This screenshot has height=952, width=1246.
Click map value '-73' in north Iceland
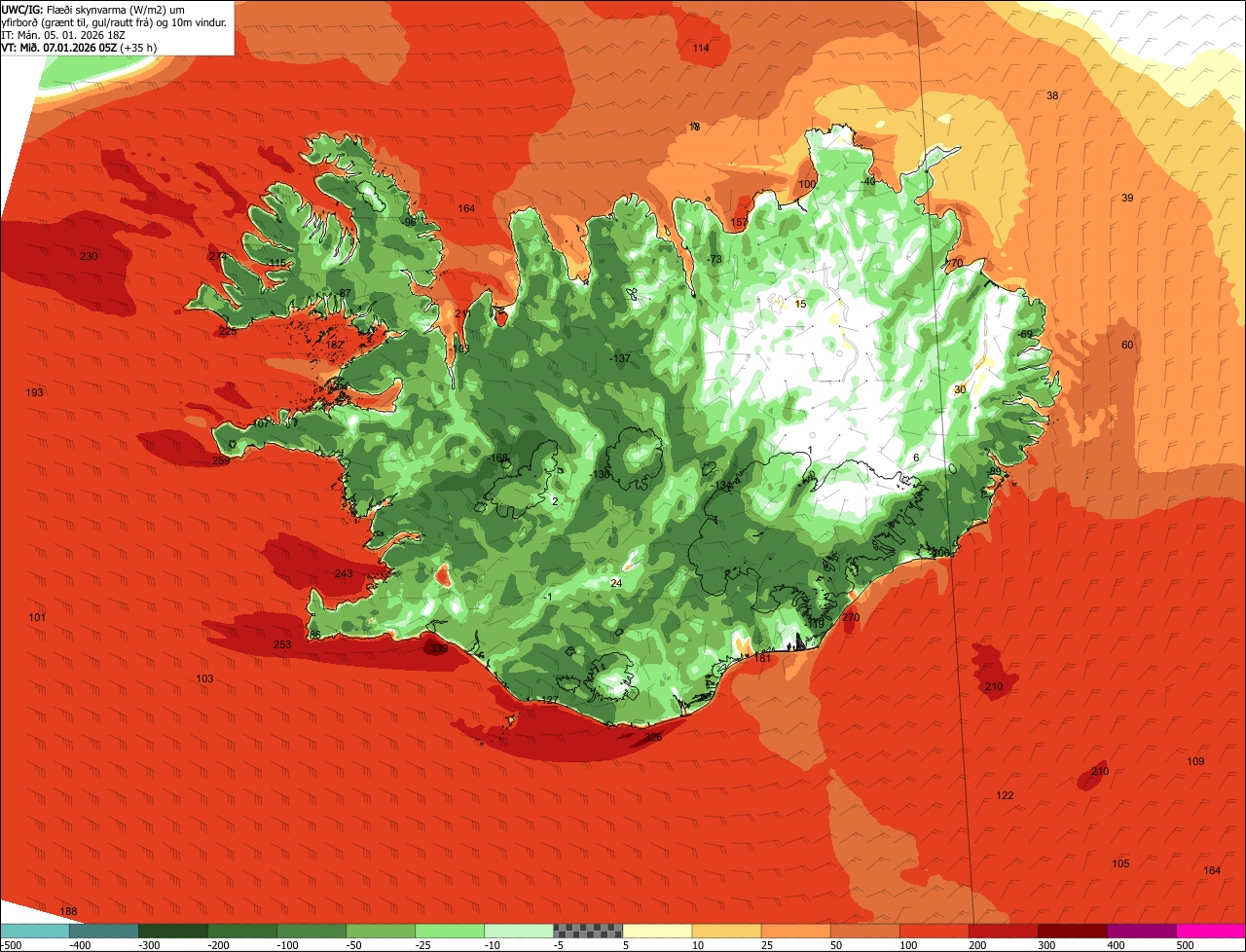(x=715, y=259)
